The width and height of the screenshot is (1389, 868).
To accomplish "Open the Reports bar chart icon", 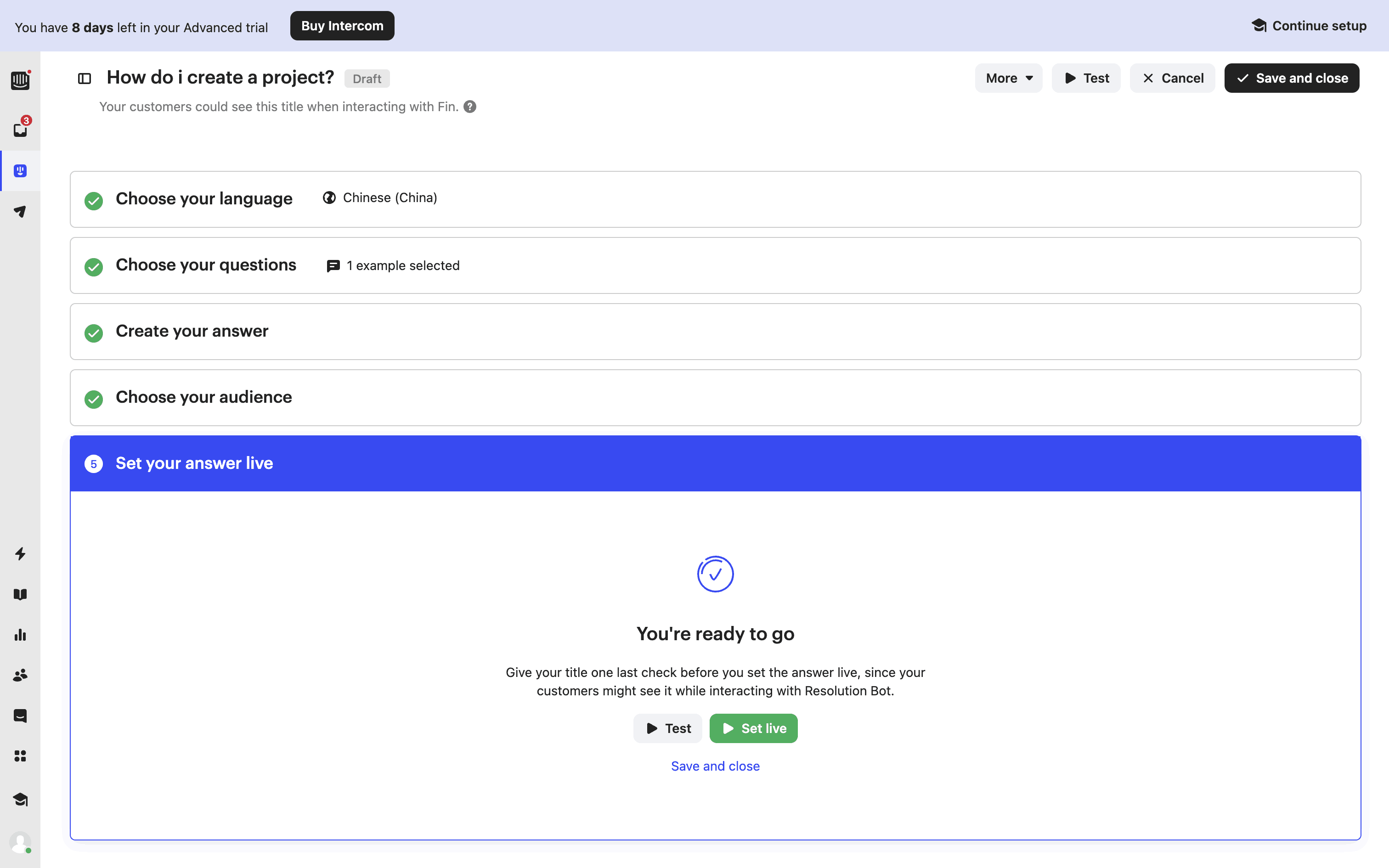I will coord(20,634).
